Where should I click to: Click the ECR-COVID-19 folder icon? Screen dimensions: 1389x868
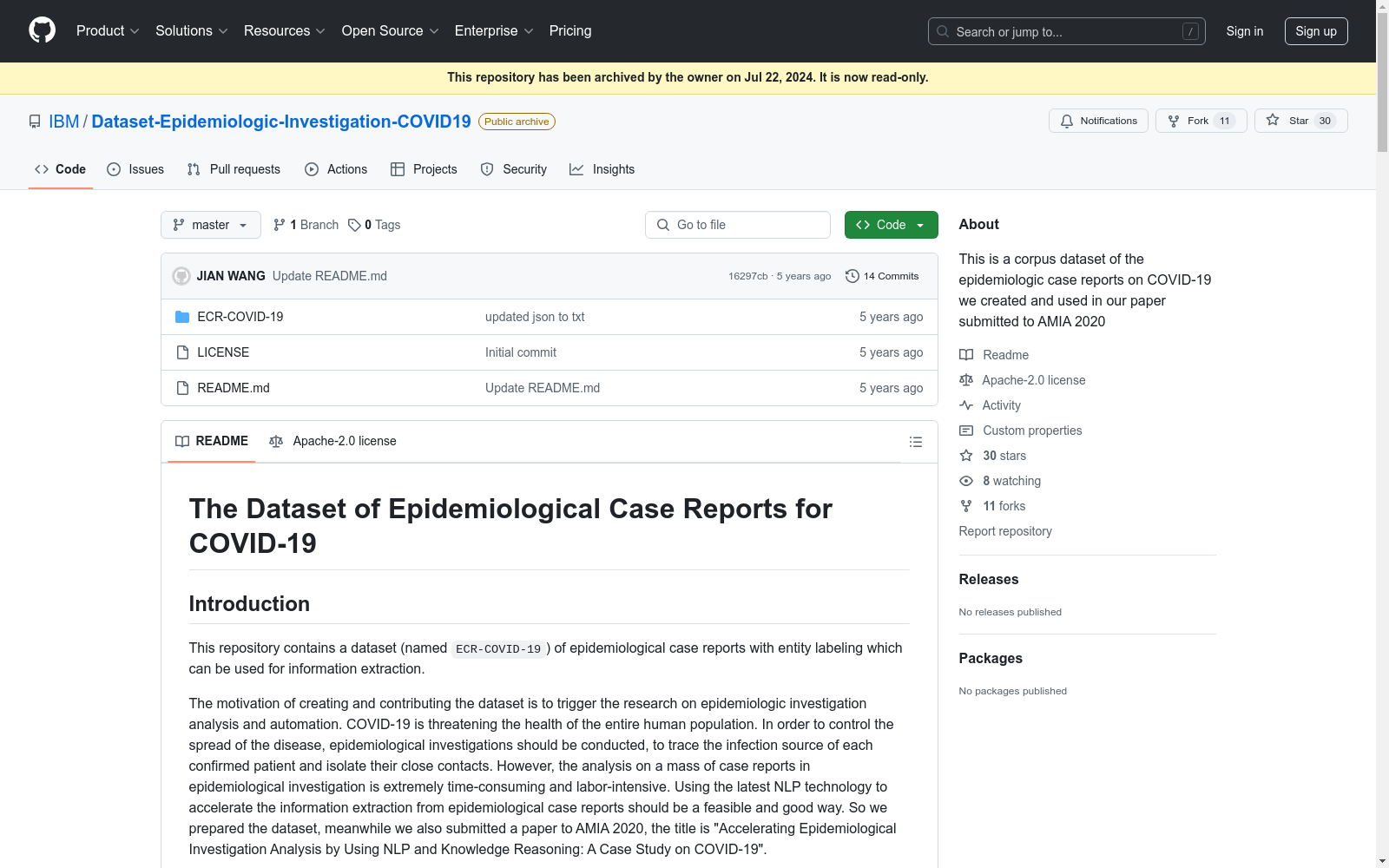coord(182,317)
